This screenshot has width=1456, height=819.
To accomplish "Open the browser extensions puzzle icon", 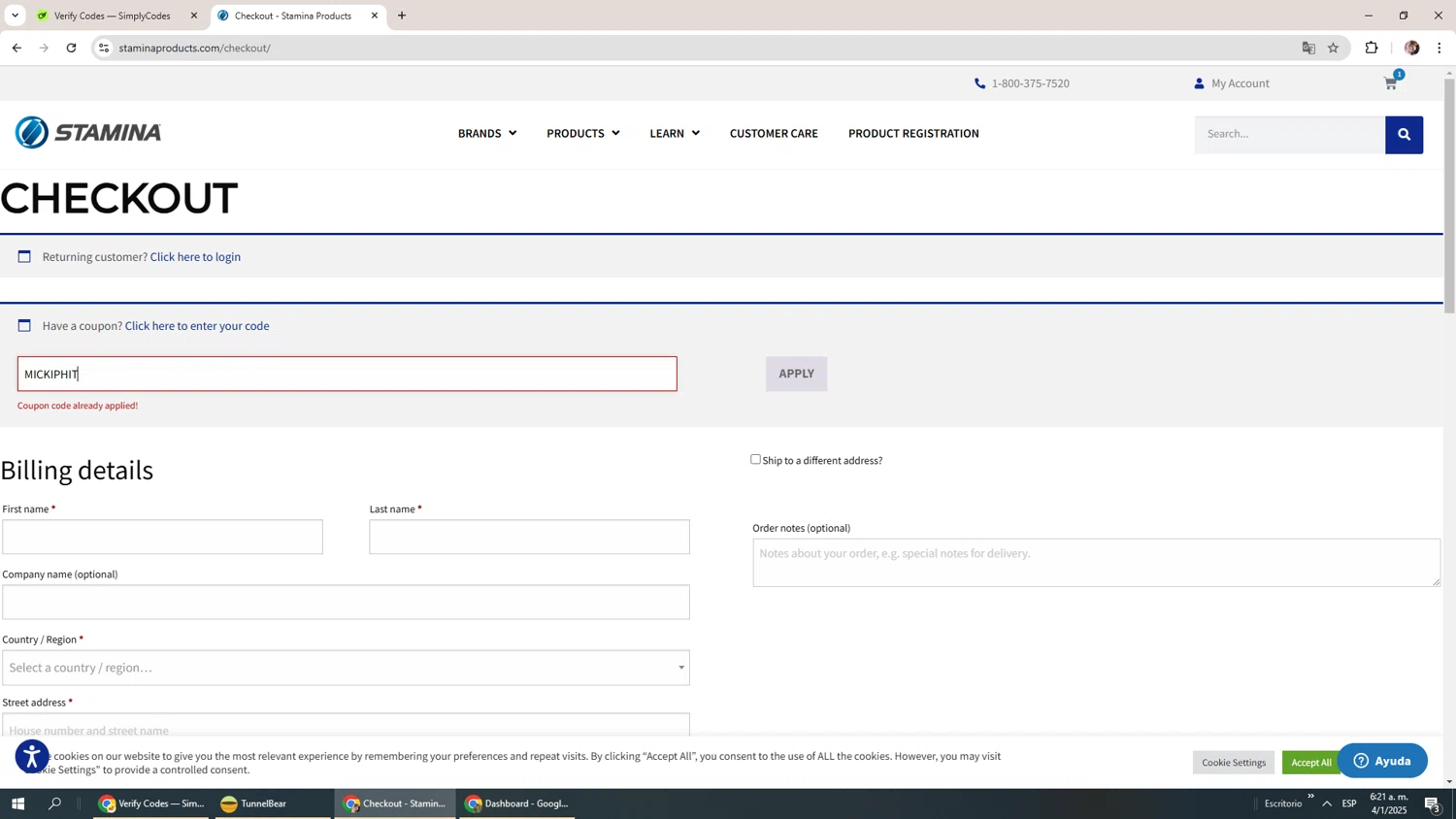I will click(x=1372, y=48).
